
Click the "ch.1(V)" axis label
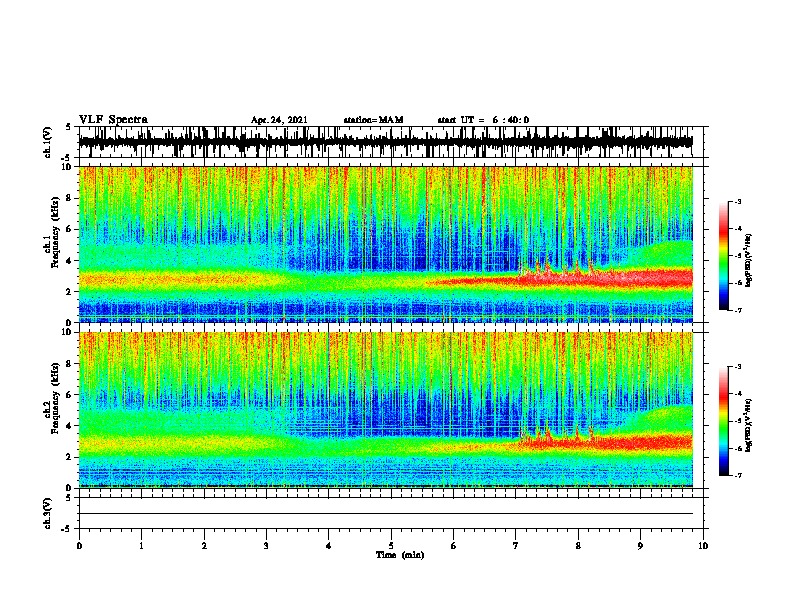point(48,142)
